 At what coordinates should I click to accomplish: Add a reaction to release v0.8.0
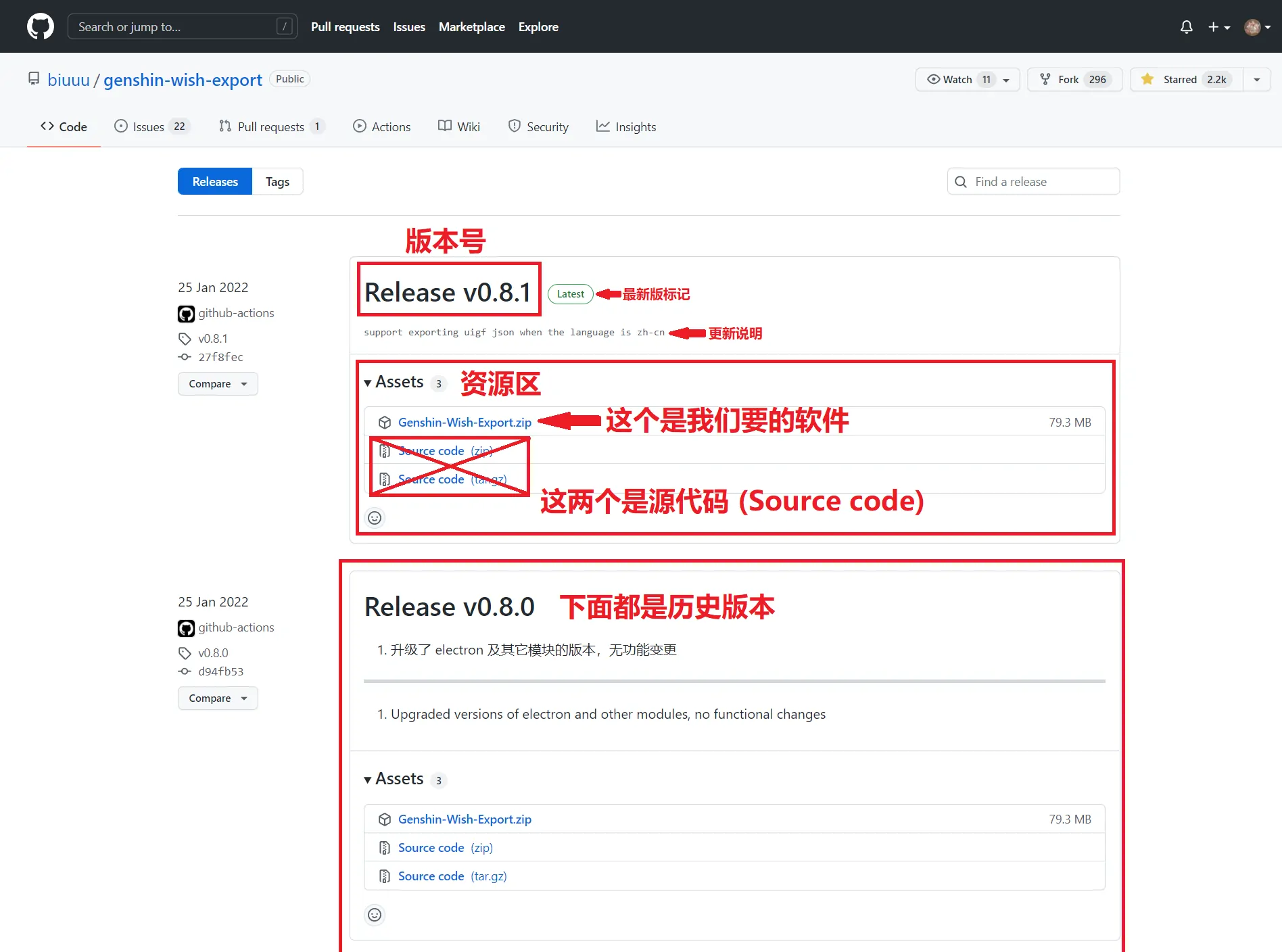pos(375,915)
